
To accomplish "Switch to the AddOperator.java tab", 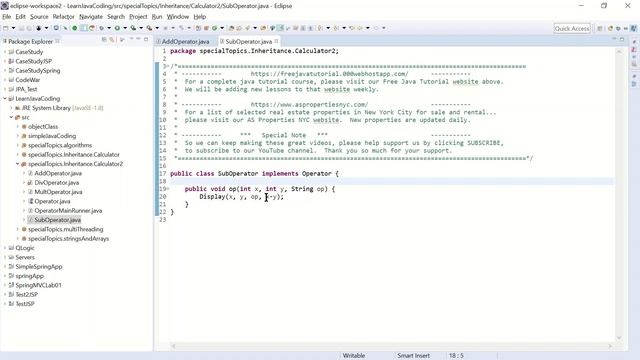I will [185, 42].
